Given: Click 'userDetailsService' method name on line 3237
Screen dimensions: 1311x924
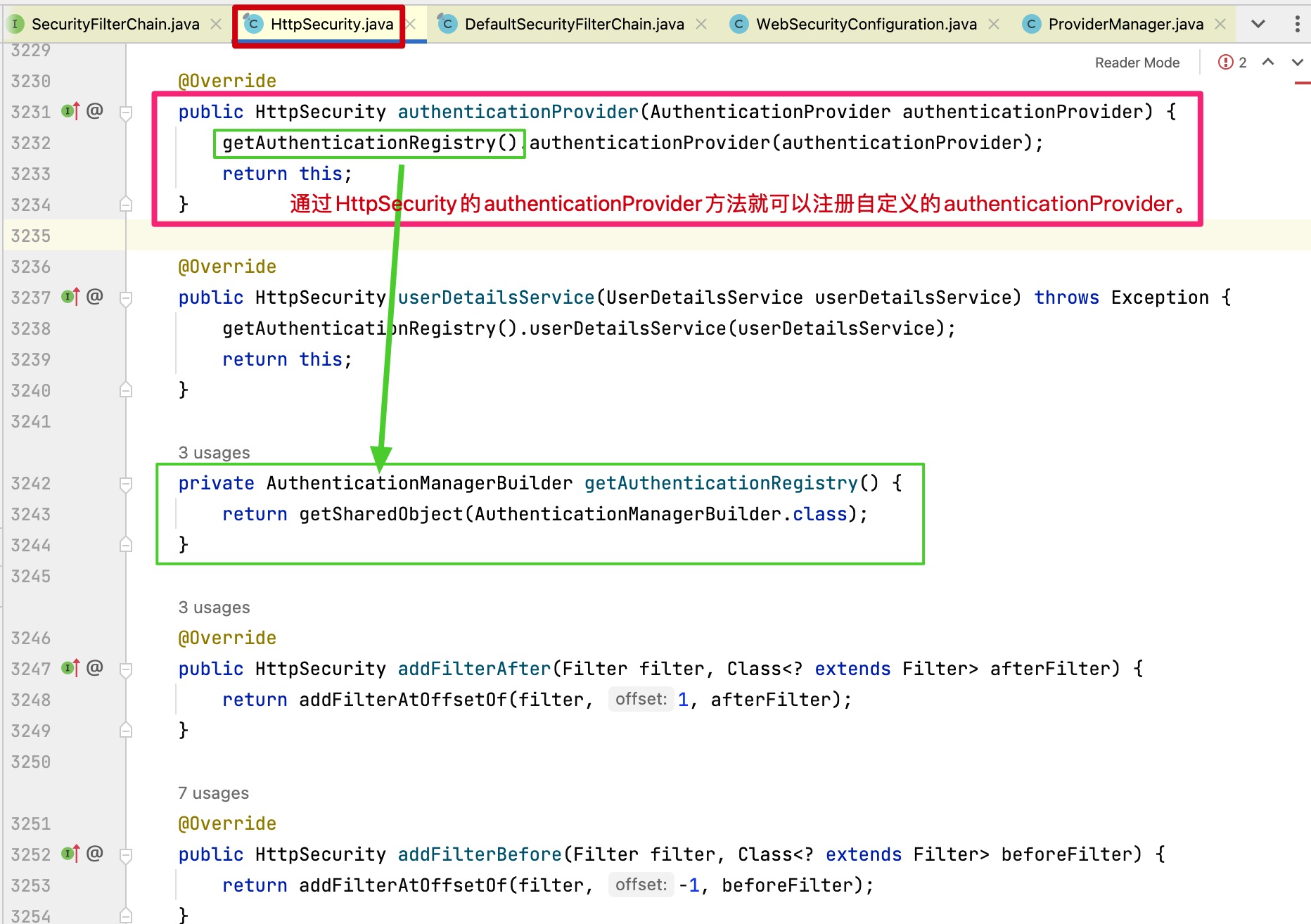Looking at the screenshot, I should coord(496,297).
